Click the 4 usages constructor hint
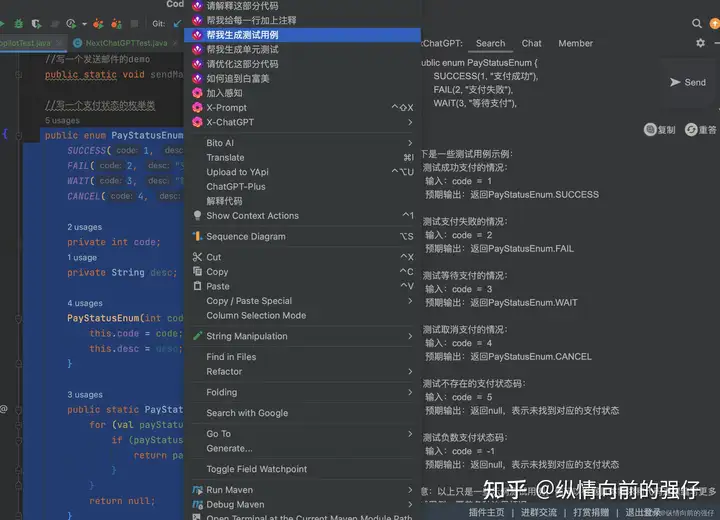This screenshot has height=520, width=720. click(85, 303)
